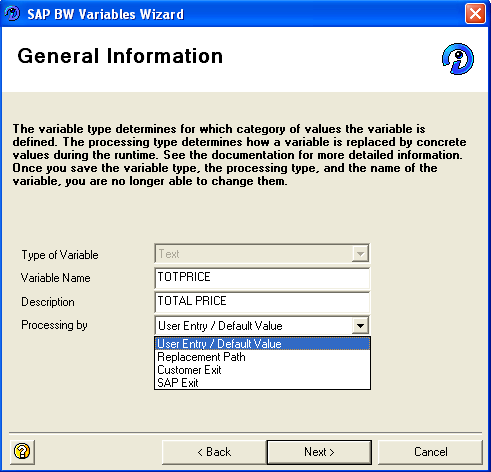Click the Description field containing TOTAL PRICE

tap(262, 302)
